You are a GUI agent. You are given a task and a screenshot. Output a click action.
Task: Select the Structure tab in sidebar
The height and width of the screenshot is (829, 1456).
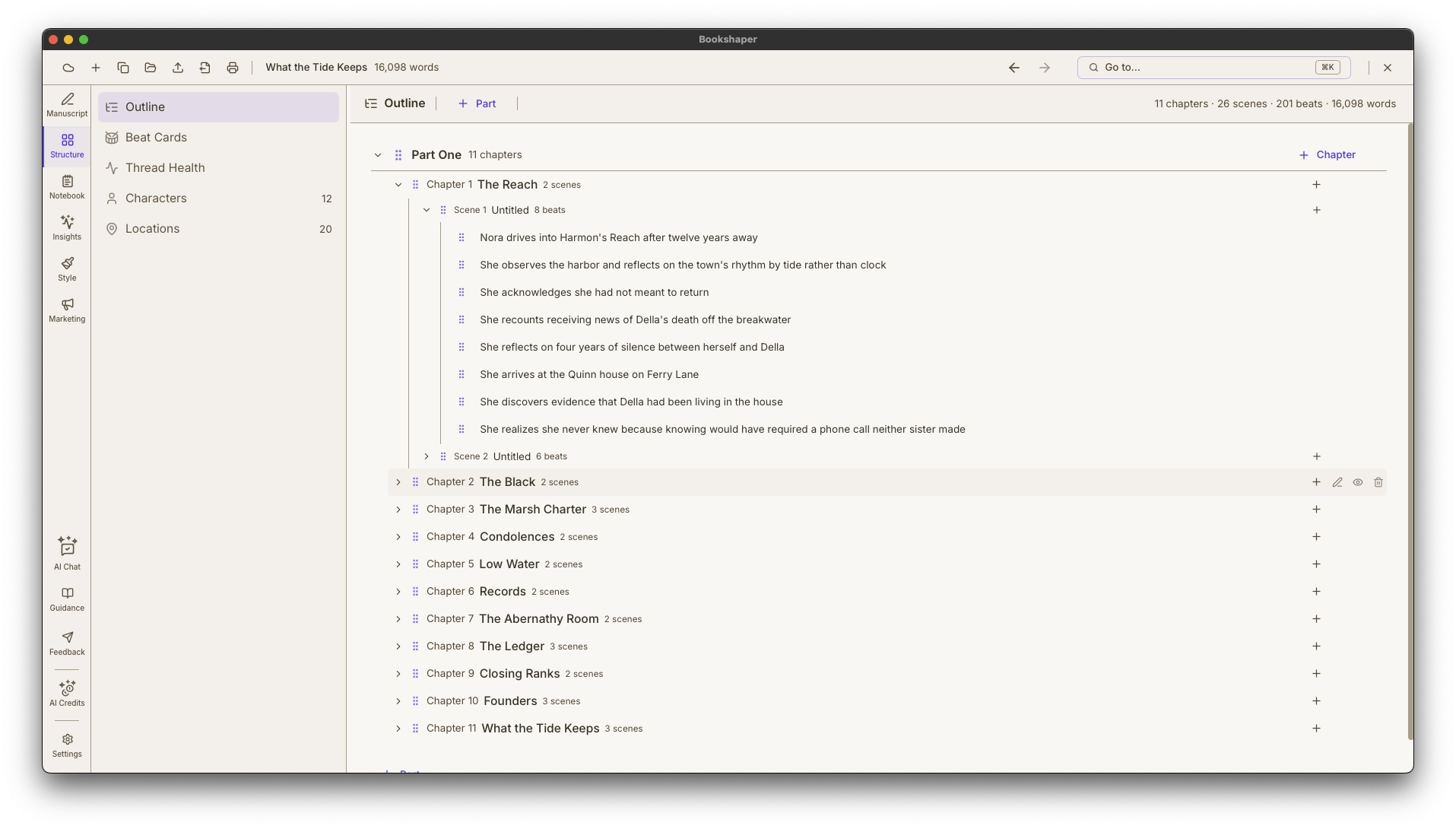(x=67, y=146)
